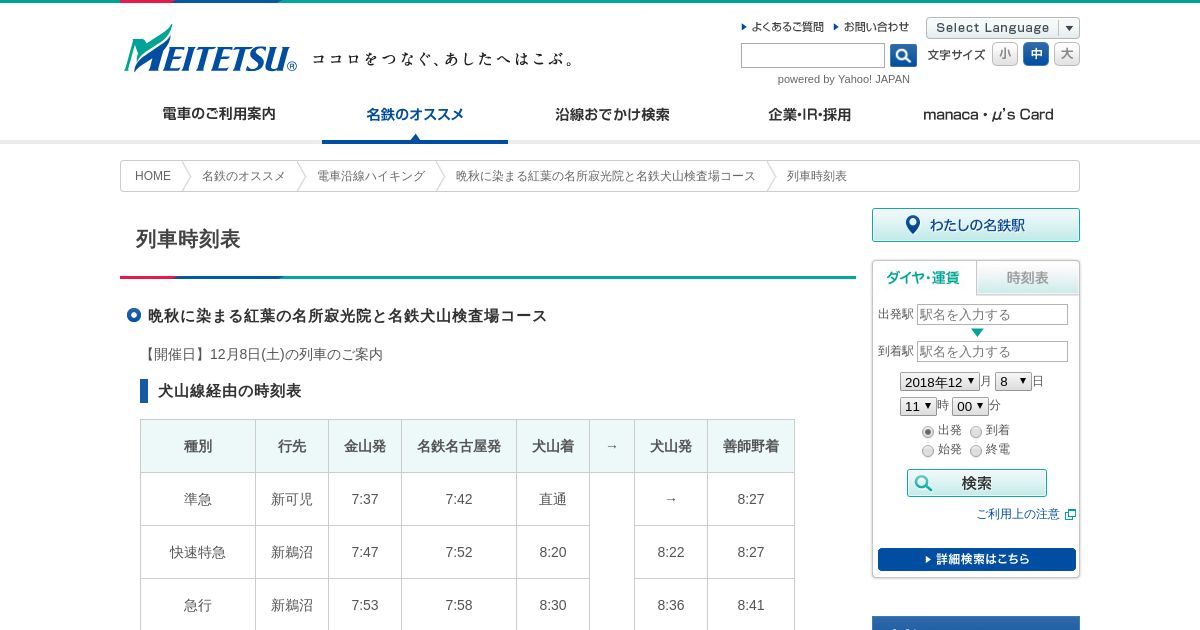
Task: Click the 8:30 犬山着 time cell
Action: (553, 605)
